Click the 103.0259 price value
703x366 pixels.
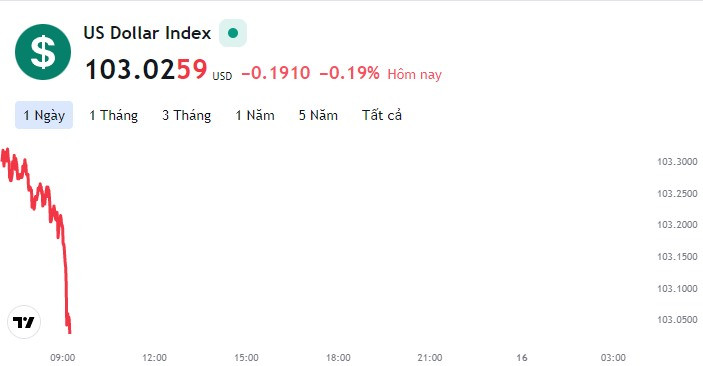tap(146, 70)
